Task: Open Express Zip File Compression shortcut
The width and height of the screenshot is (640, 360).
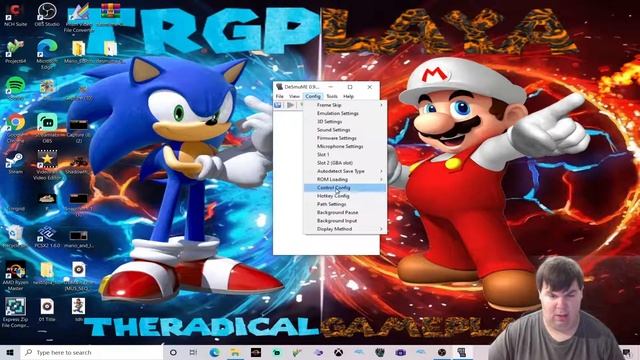Action: point(16,312)
